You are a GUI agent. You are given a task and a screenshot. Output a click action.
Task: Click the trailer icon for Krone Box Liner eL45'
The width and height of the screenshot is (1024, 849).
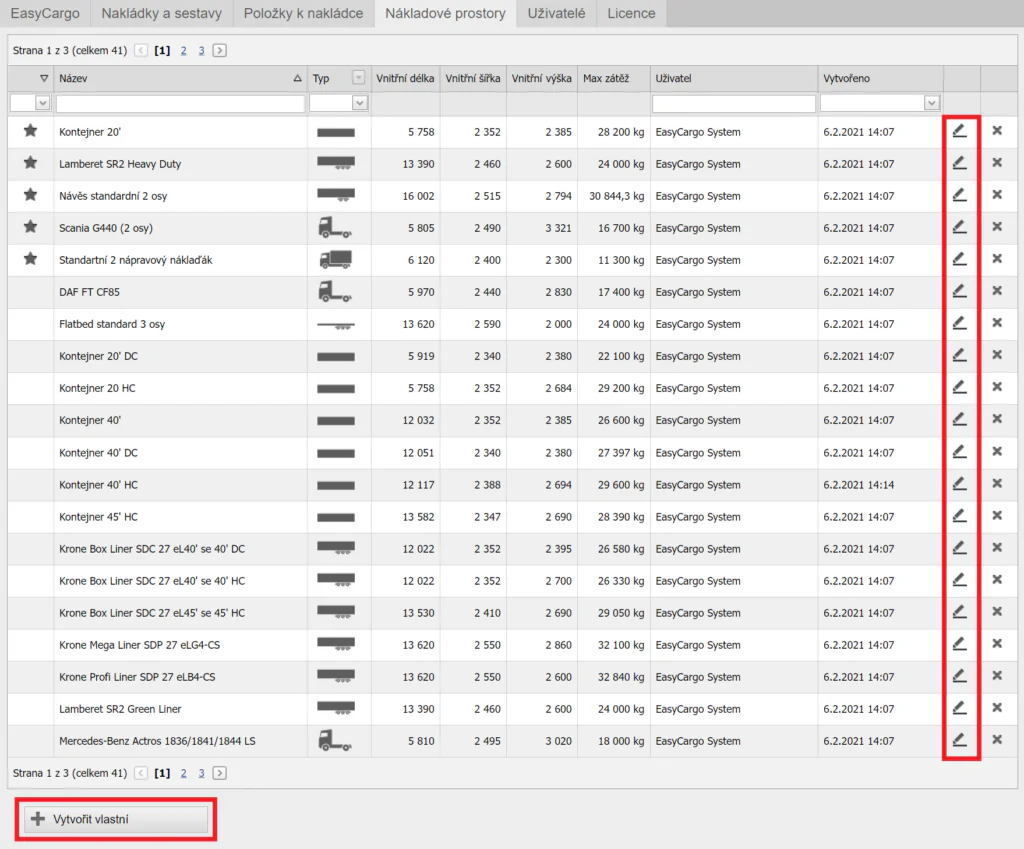[x=336, y=612]
